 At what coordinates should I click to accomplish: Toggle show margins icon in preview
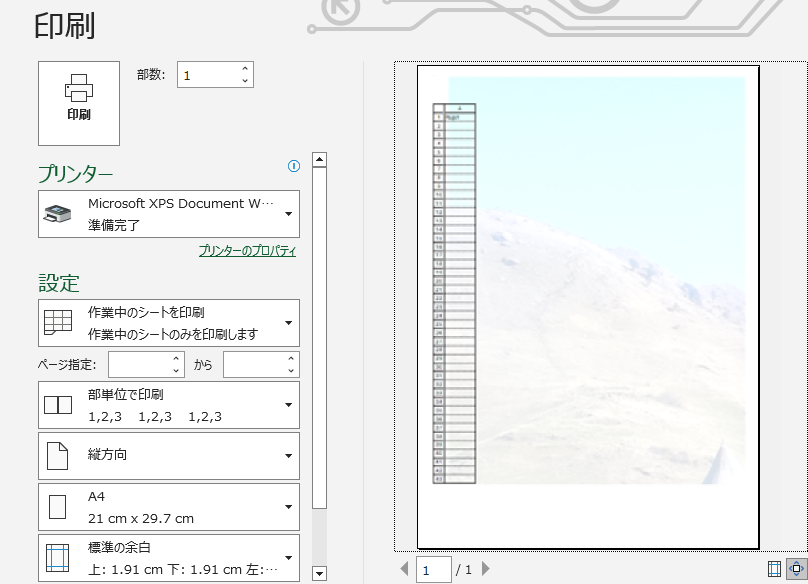[774, 569]
